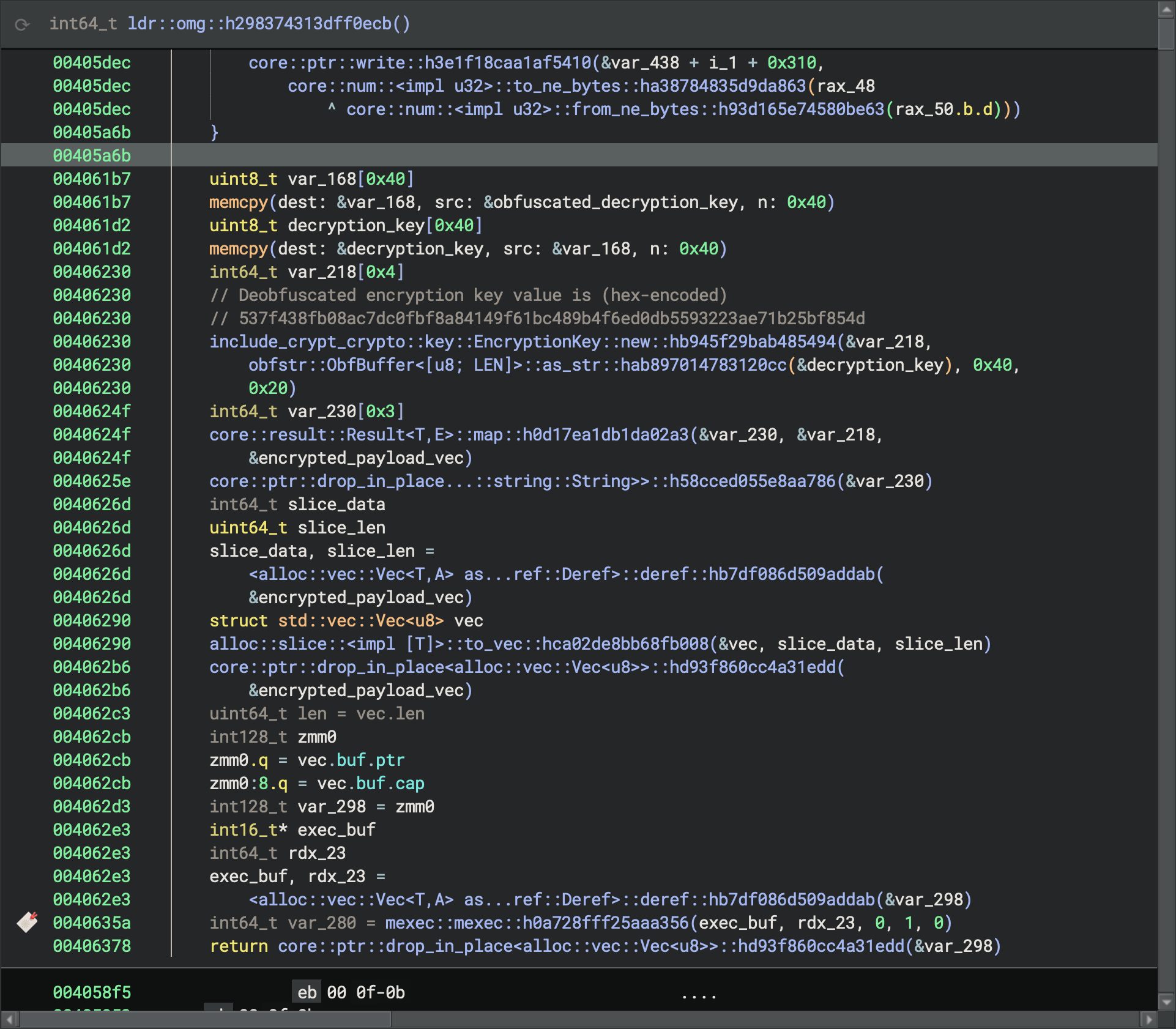The image size is (1176, 1029).
Task: Select exec_buf variable declaration
Action: [x=337, y=830]
